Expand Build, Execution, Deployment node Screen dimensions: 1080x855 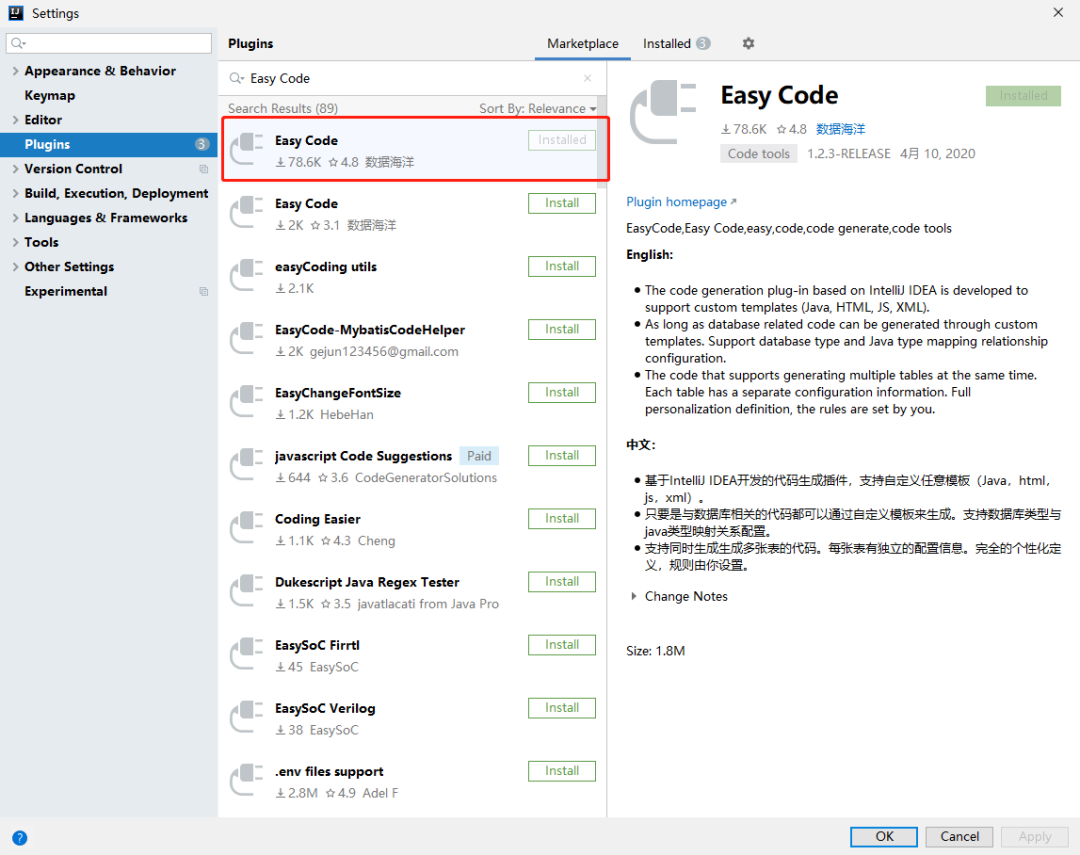[x=15, y=194]
